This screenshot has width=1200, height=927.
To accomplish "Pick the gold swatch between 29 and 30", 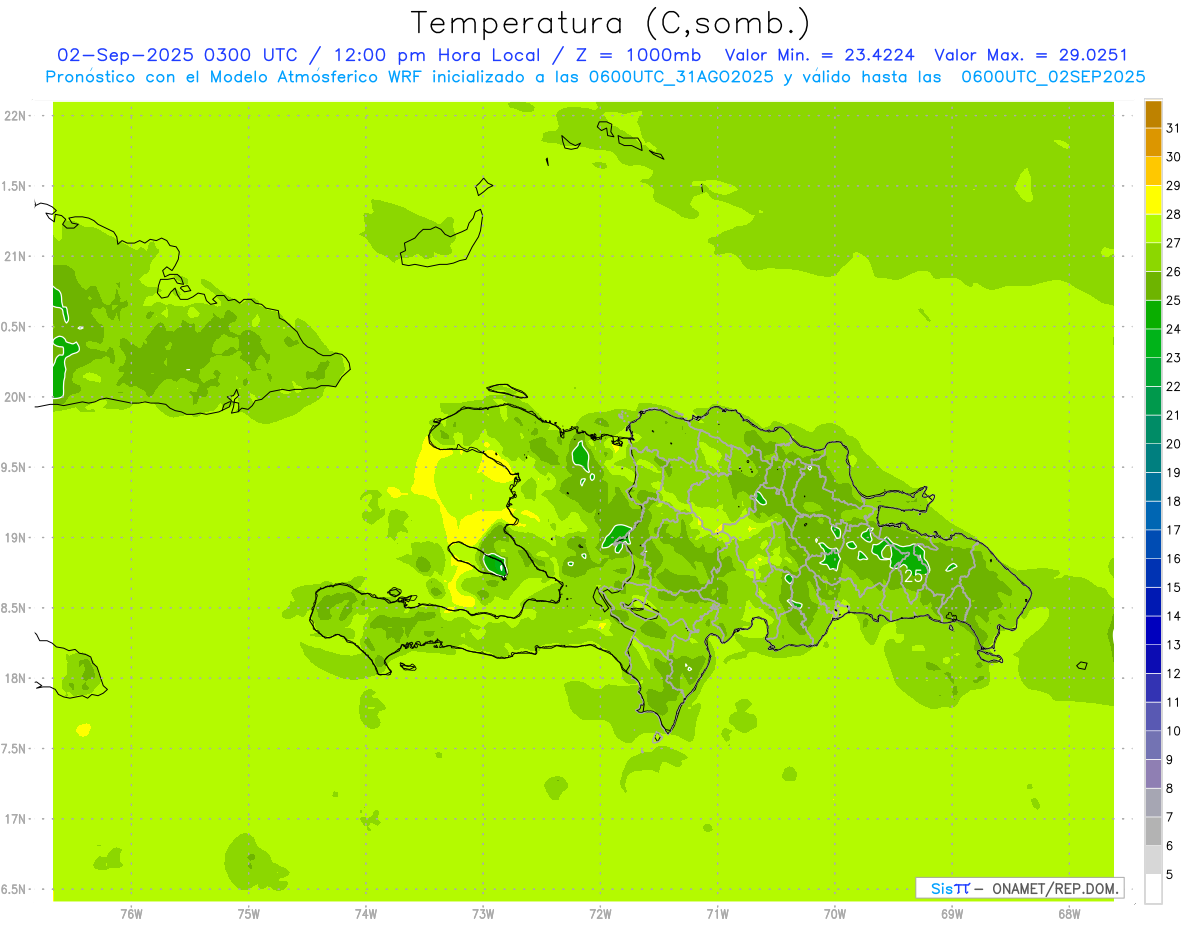I will [1153, 171].
